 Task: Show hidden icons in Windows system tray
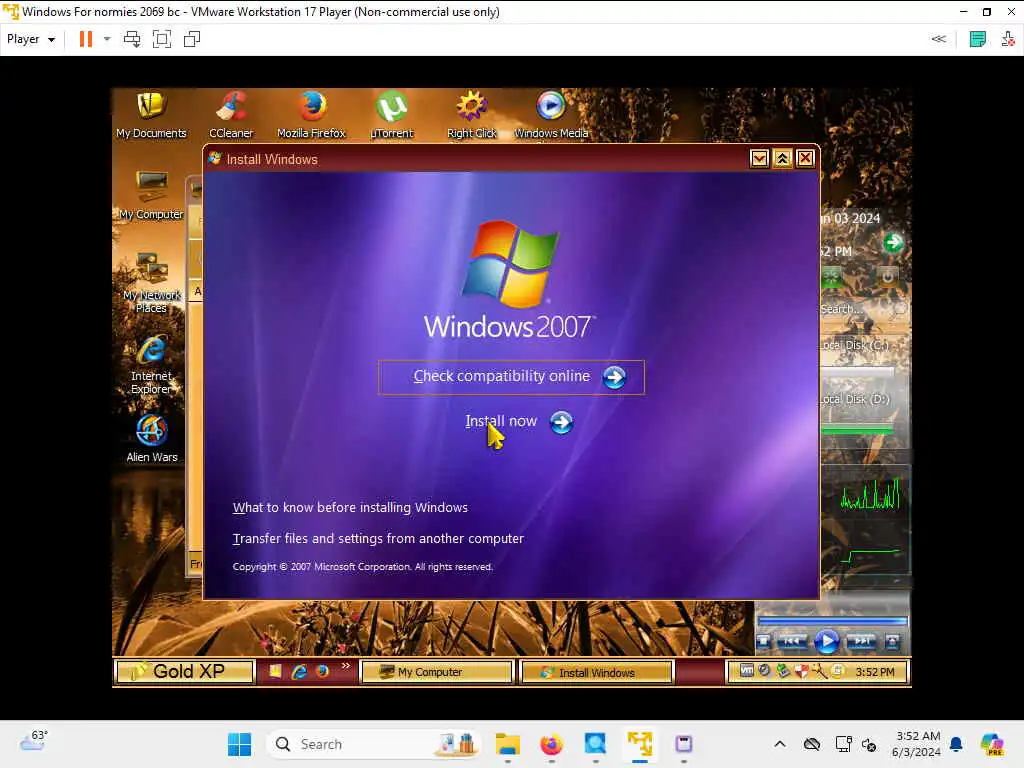779,744
